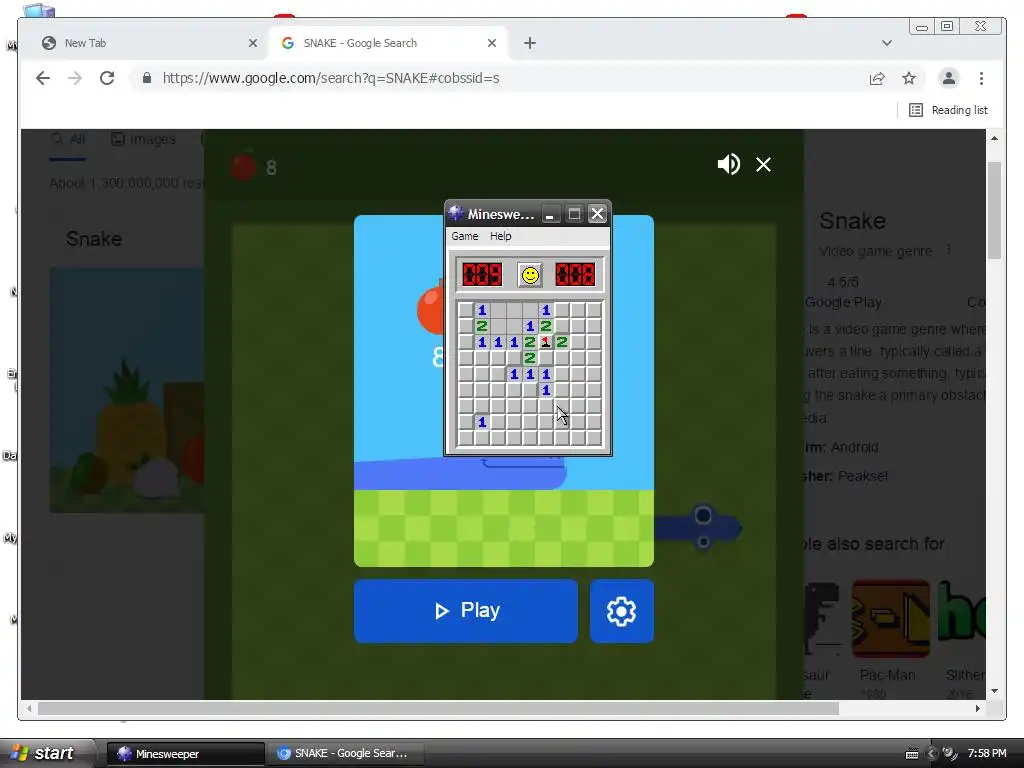1024x768 pixels.
Task: Click the Pac-Man game thumbnail
Action: point(891,618)
